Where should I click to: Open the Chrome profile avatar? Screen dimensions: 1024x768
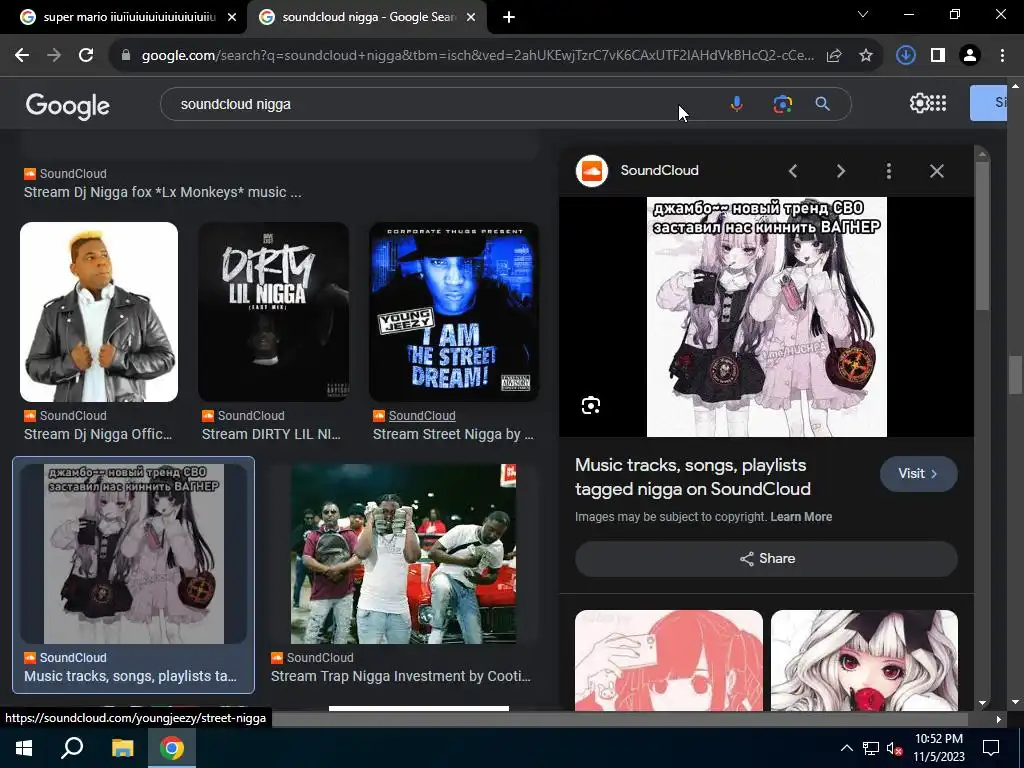[970, 56]
